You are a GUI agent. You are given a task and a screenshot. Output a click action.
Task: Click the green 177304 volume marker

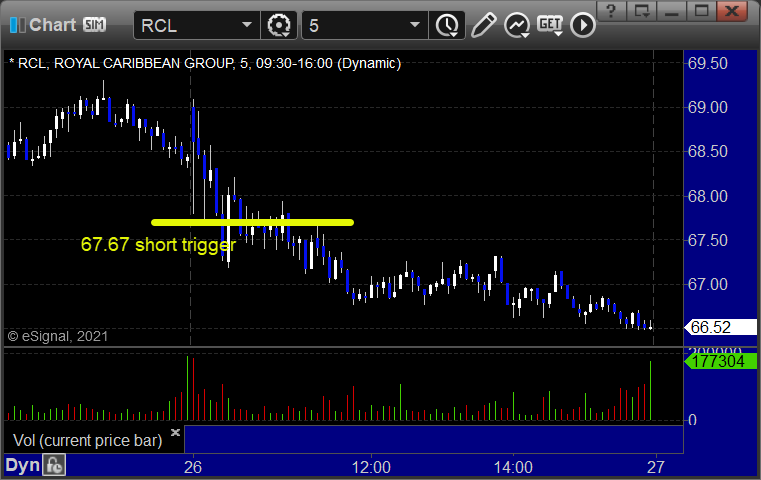(720, 362)
